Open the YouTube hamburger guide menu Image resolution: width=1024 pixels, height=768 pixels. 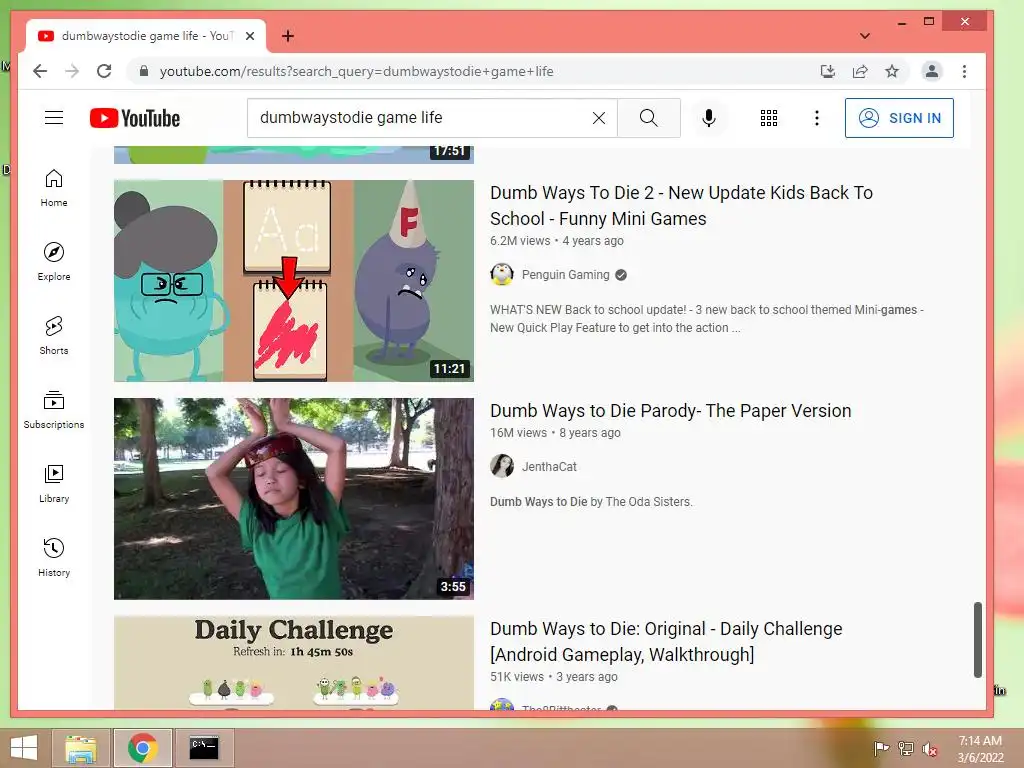[x=54, y=118]
